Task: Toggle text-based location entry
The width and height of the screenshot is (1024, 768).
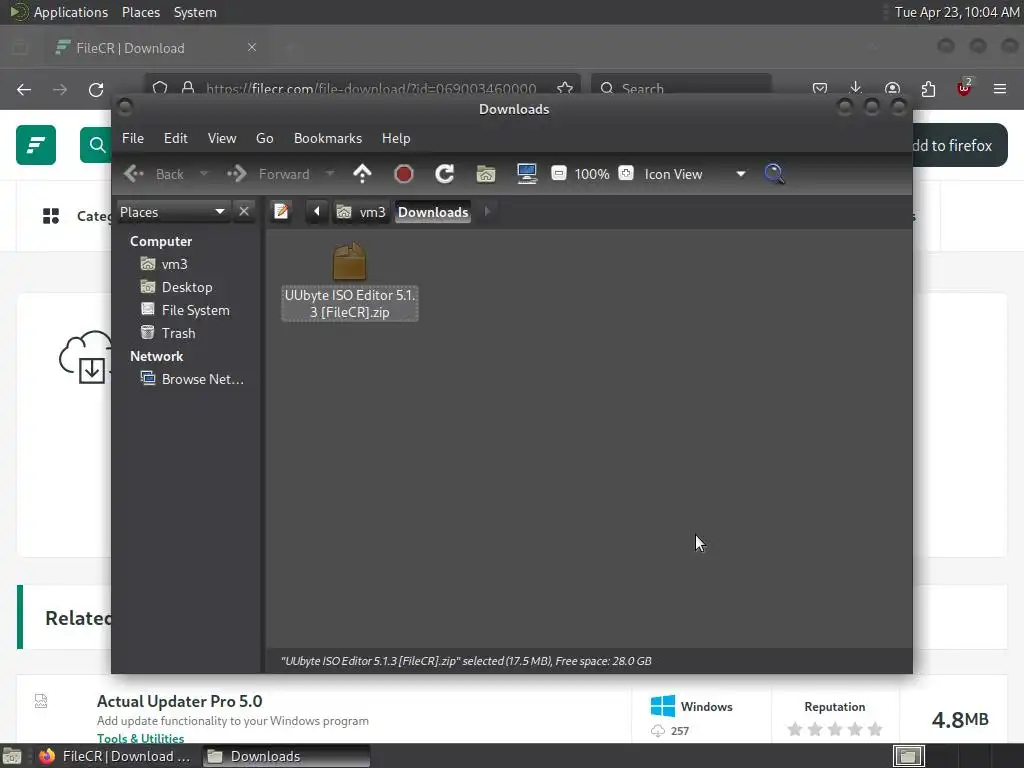Action: (281, 212)
